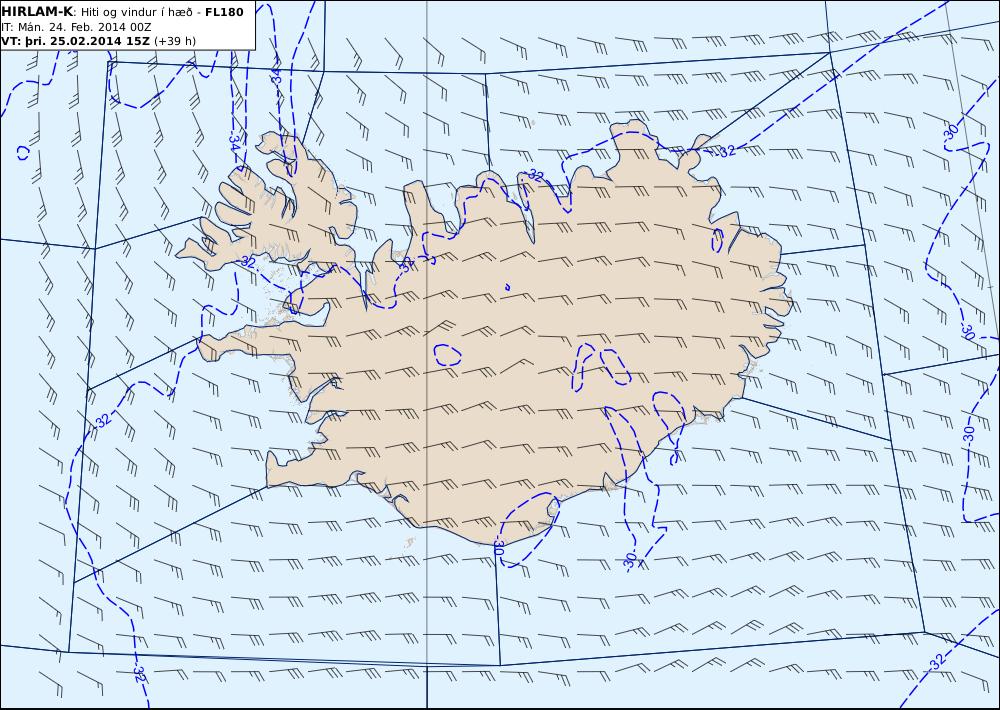Click the 30 label on Iceland's south coast contour
The height and width of the screenshot is (710, 1000).
pos(499,547)
